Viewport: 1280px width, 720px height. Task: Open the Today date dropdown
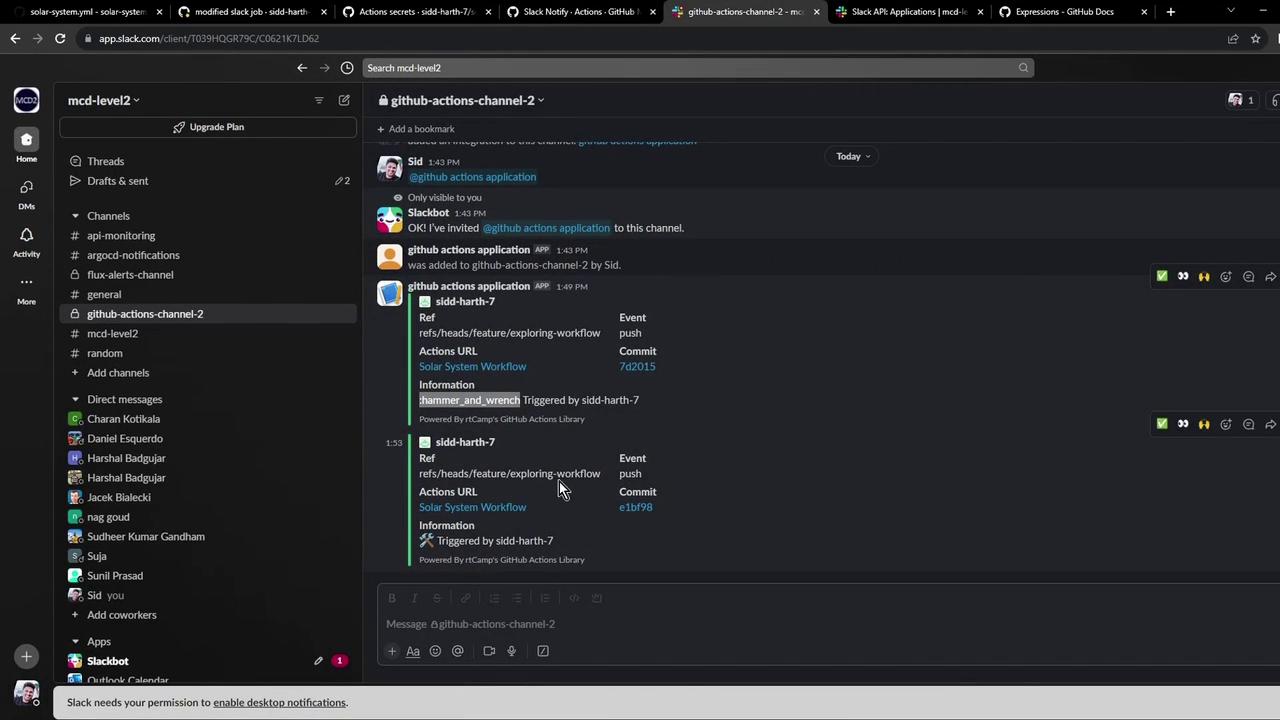coord(853,156)
